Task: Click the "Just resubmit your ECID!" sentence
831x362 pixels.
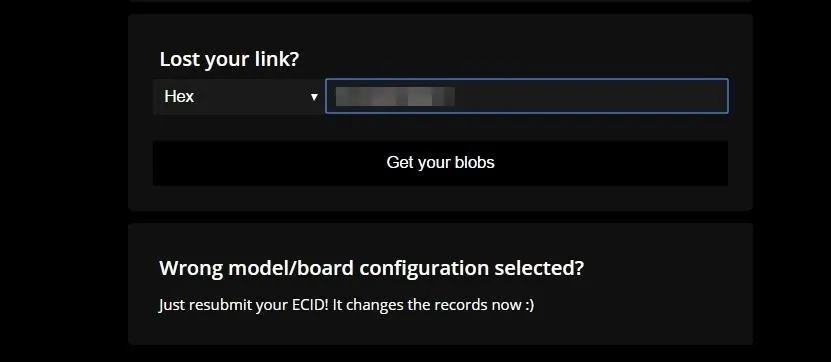Action: click(244, 305)
